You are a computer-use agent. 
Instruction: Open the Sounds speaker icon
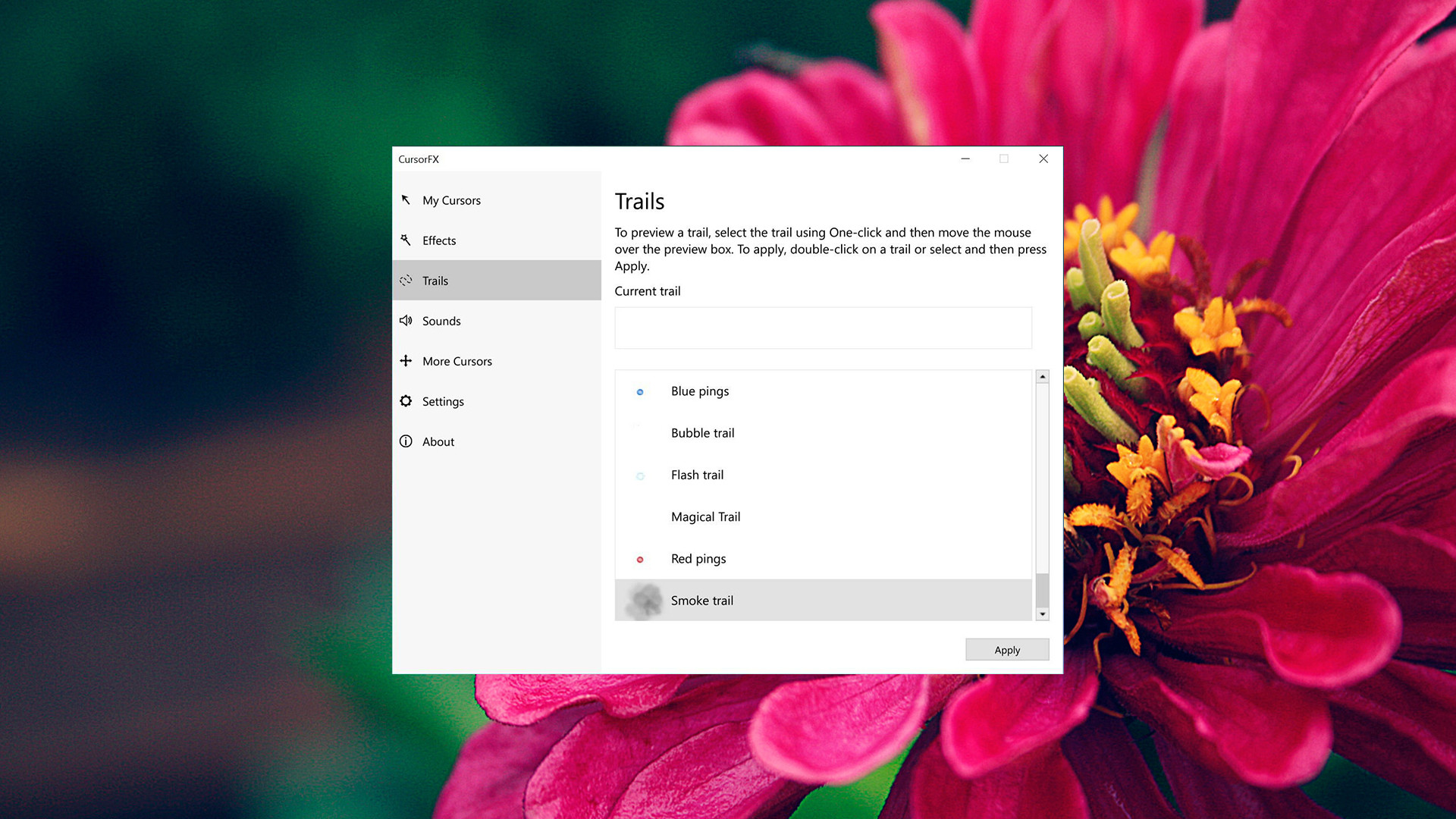(406, 321)
